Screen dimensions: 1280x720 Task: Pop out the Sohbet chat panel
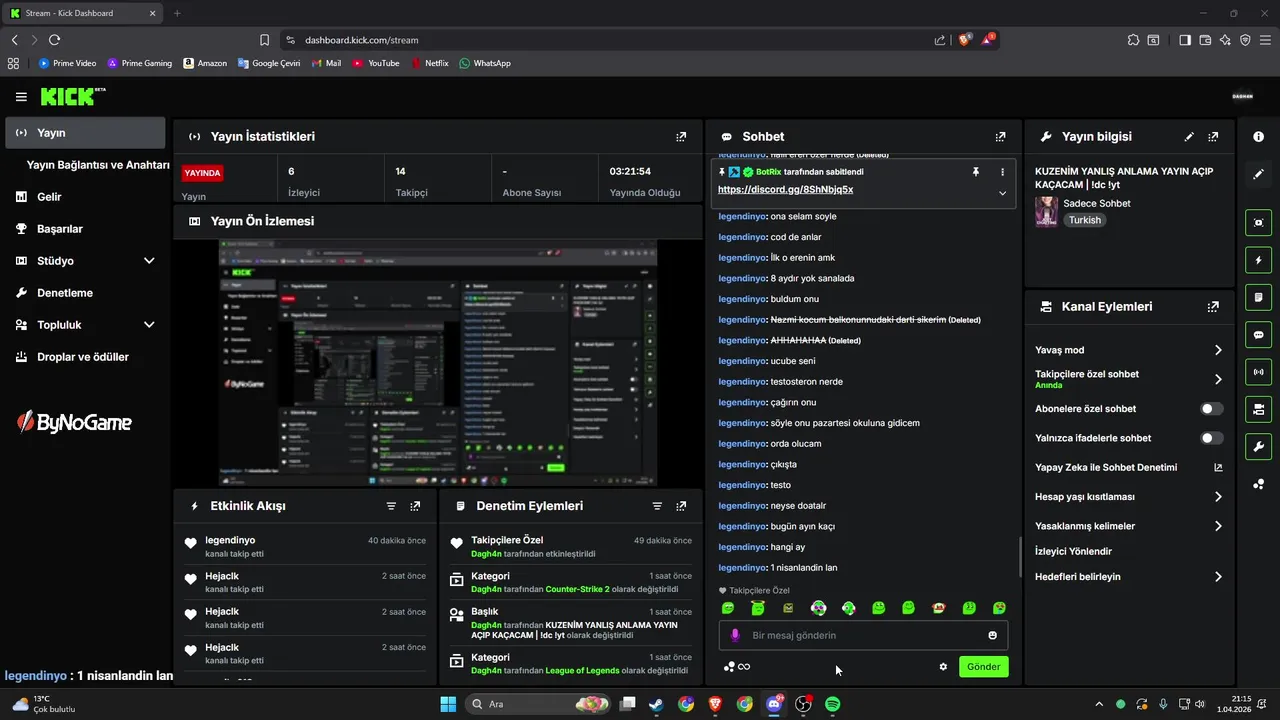(x=1000, y=137)
